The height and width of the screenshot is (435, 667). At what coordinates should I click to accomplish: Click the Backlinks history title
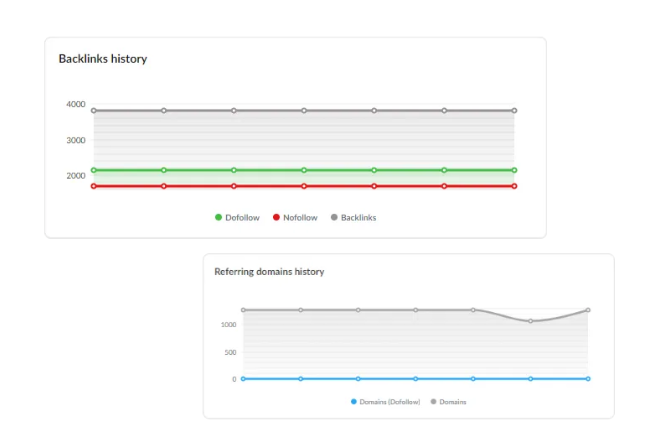tap(103, 59)
